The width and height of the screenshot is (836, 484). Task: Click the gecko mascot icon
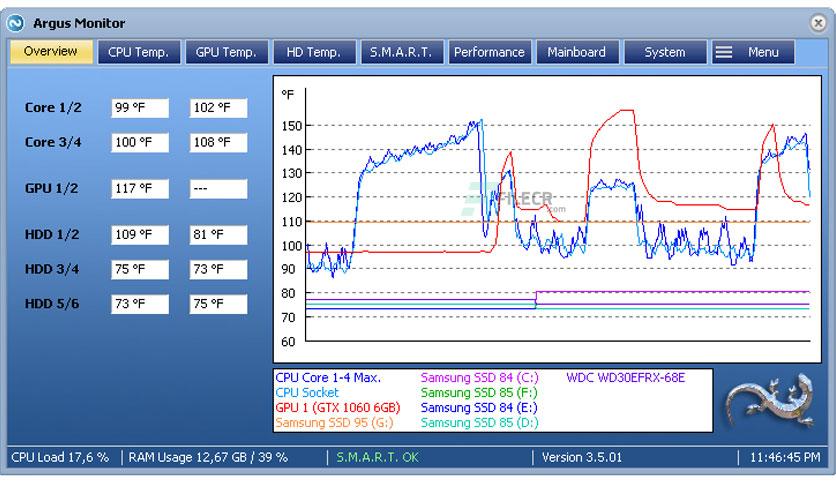(x=769, y=400)
